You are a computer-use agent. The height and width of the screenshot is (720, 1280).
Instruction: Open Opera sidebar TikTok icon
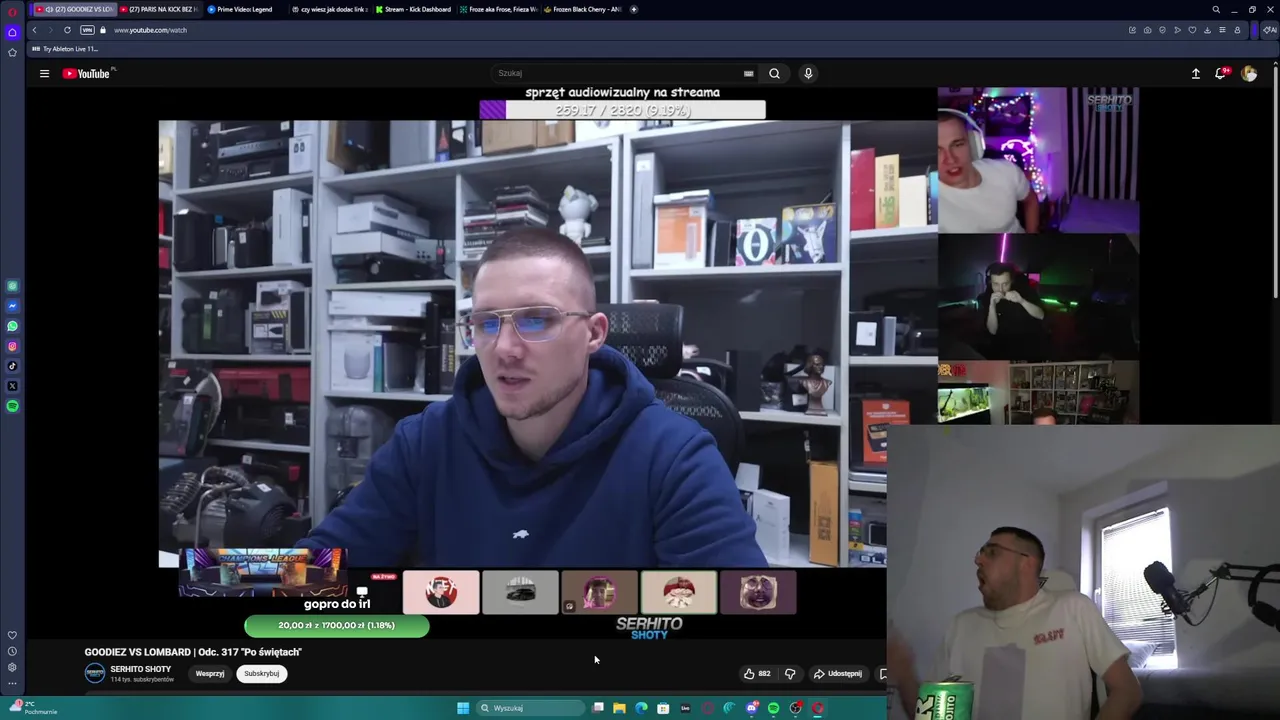pos(12,366)
